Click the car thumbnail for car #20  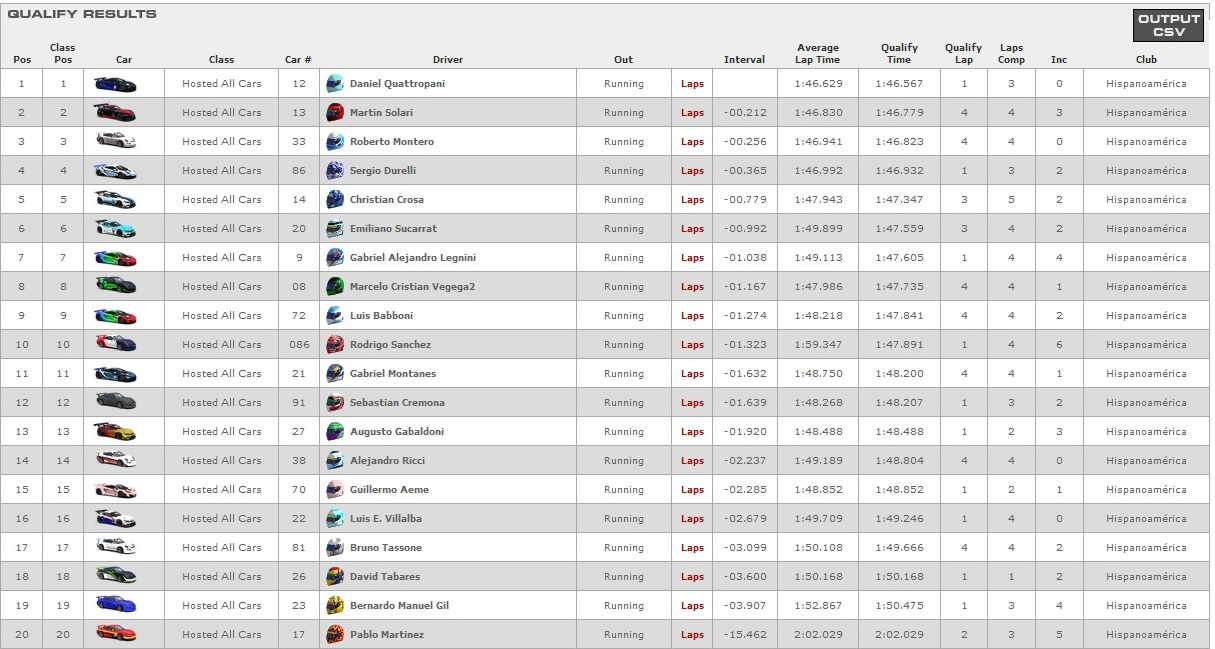(115, 229)
